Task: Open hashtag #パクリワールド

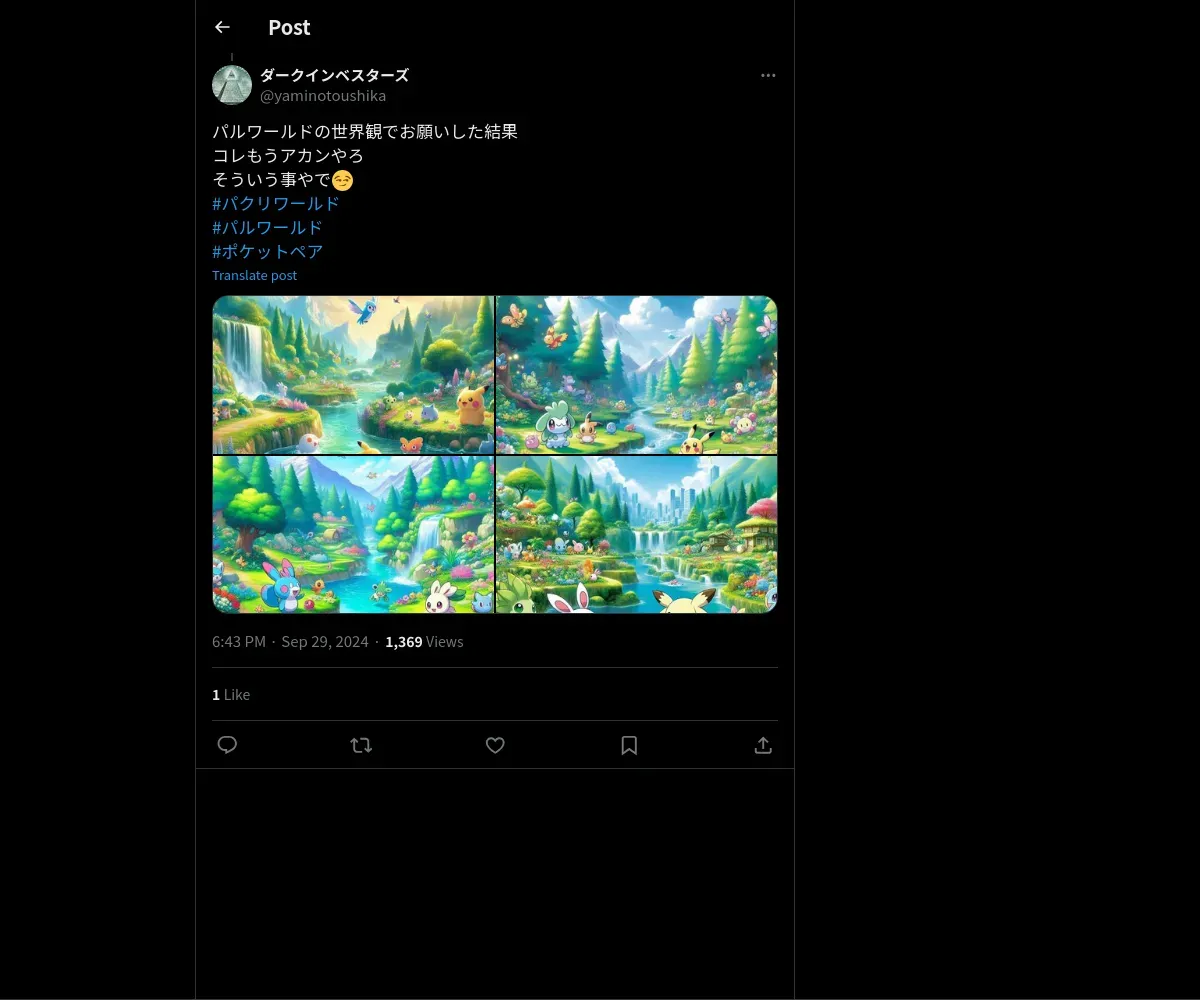Action: [276, 203]
